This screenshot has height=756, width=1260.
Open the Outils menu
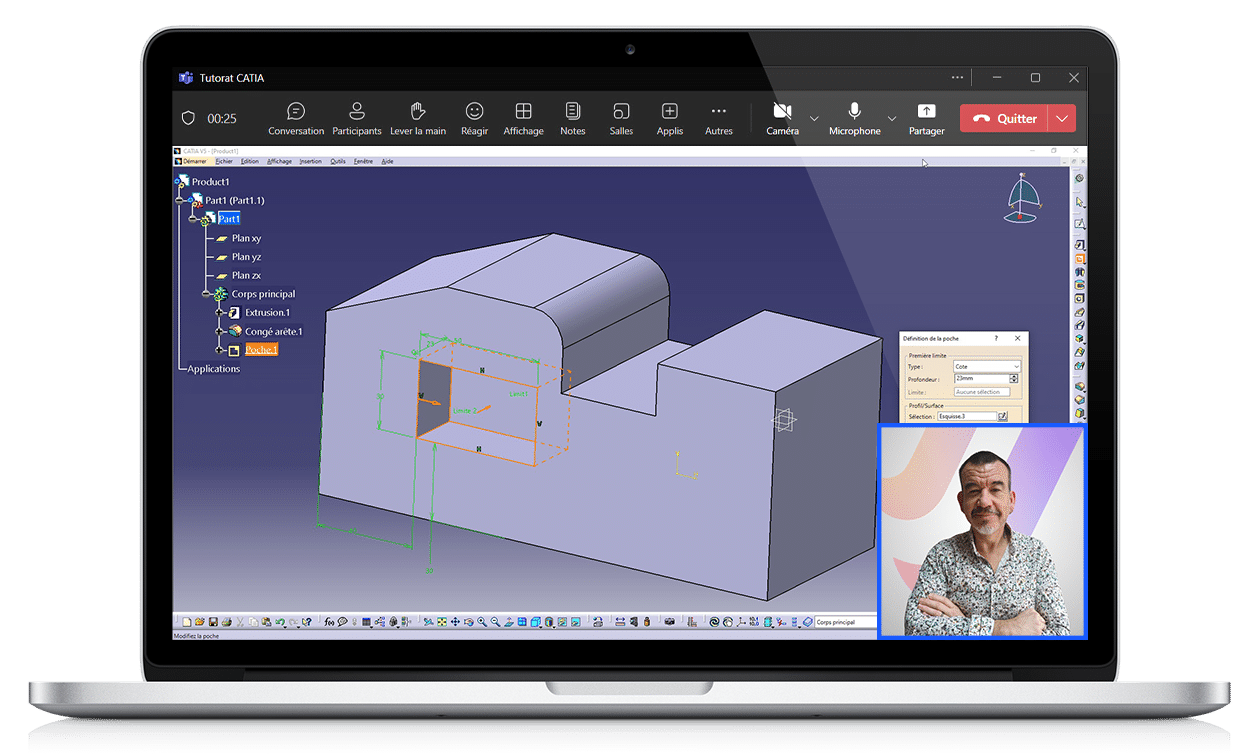(338, 161)
